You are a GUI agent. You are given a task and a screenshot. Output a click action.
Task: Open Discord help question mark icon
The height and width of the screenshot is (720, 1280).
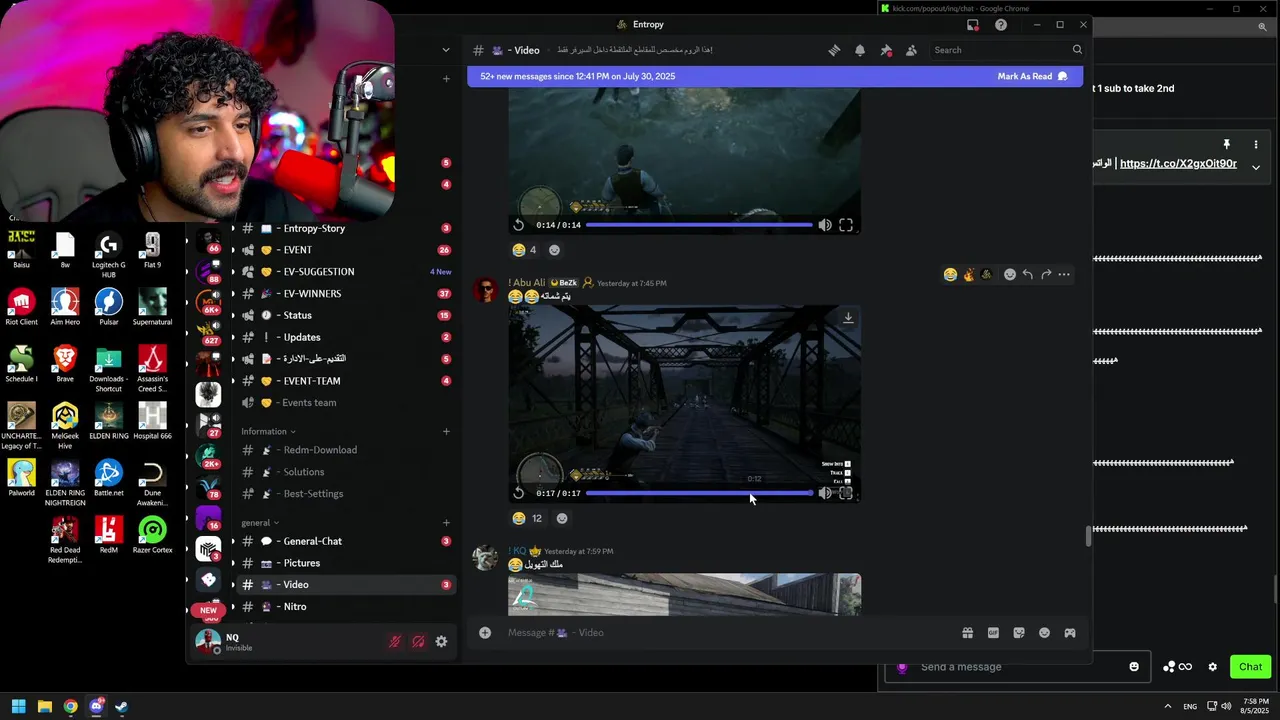[1001, 25]
